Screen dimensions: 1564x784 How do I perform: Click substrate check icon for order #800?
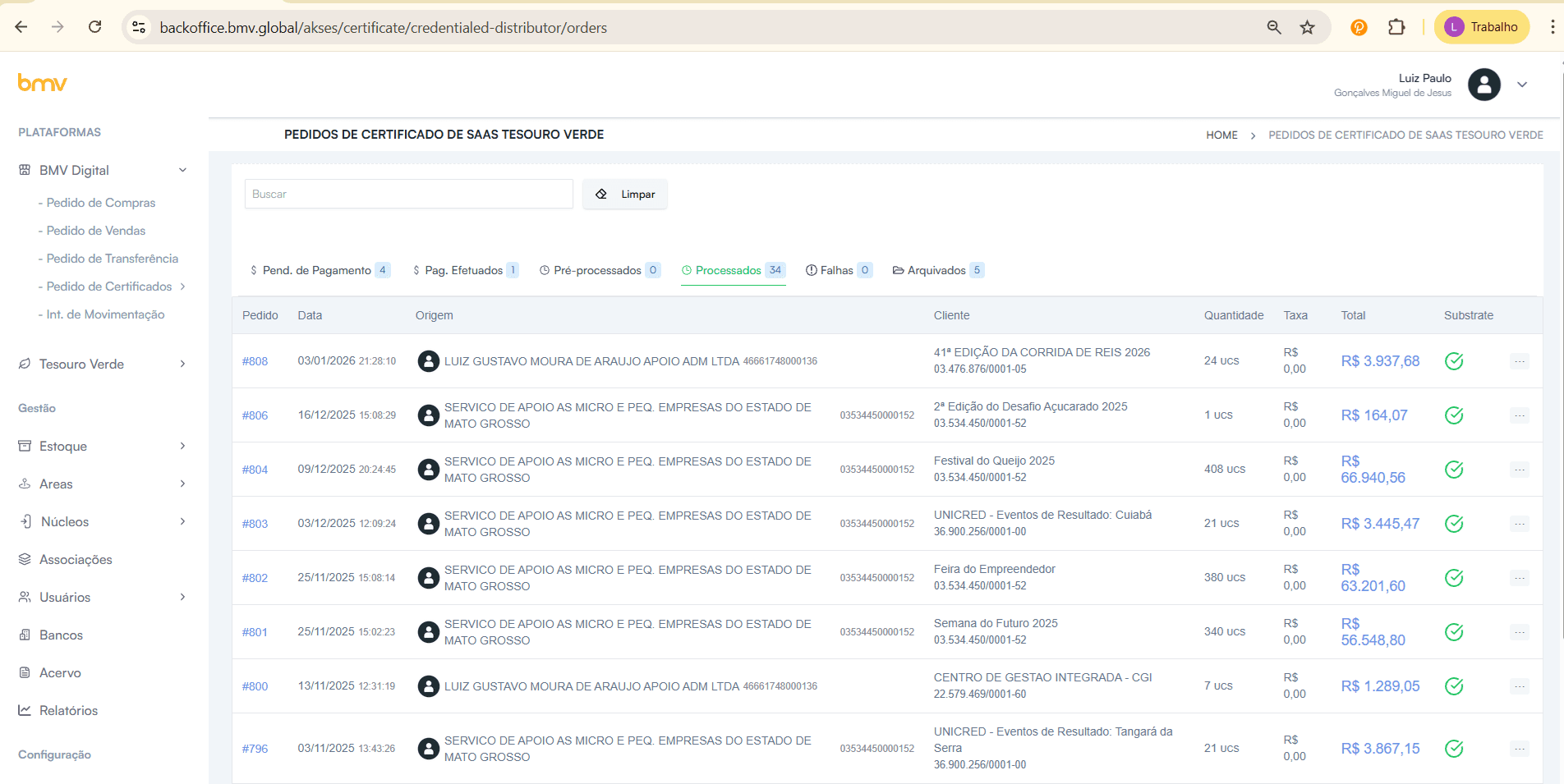tap(1454, 686)
